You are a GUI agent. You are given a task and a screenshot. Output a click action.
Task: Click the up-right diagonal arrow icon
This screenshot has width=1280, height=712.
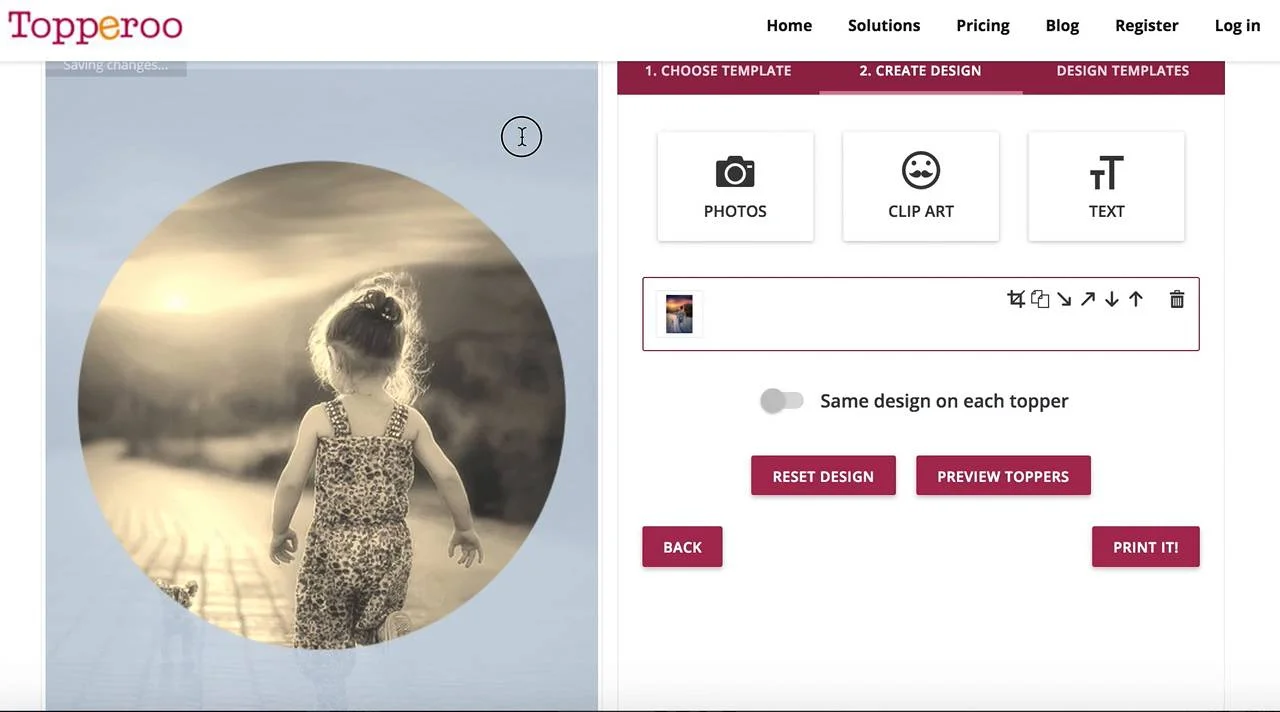[1088, 299]
